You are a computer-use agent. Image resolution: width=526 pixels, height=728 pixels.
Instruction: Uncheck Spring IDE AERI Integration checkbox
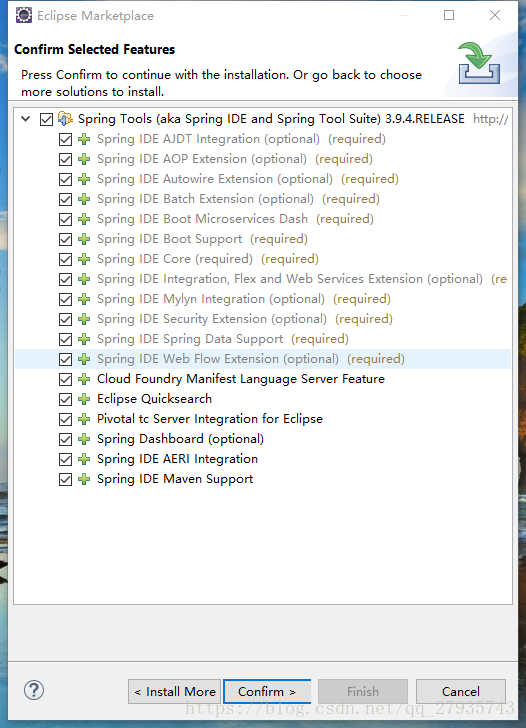pyautogui.click(x=65, y=459)
